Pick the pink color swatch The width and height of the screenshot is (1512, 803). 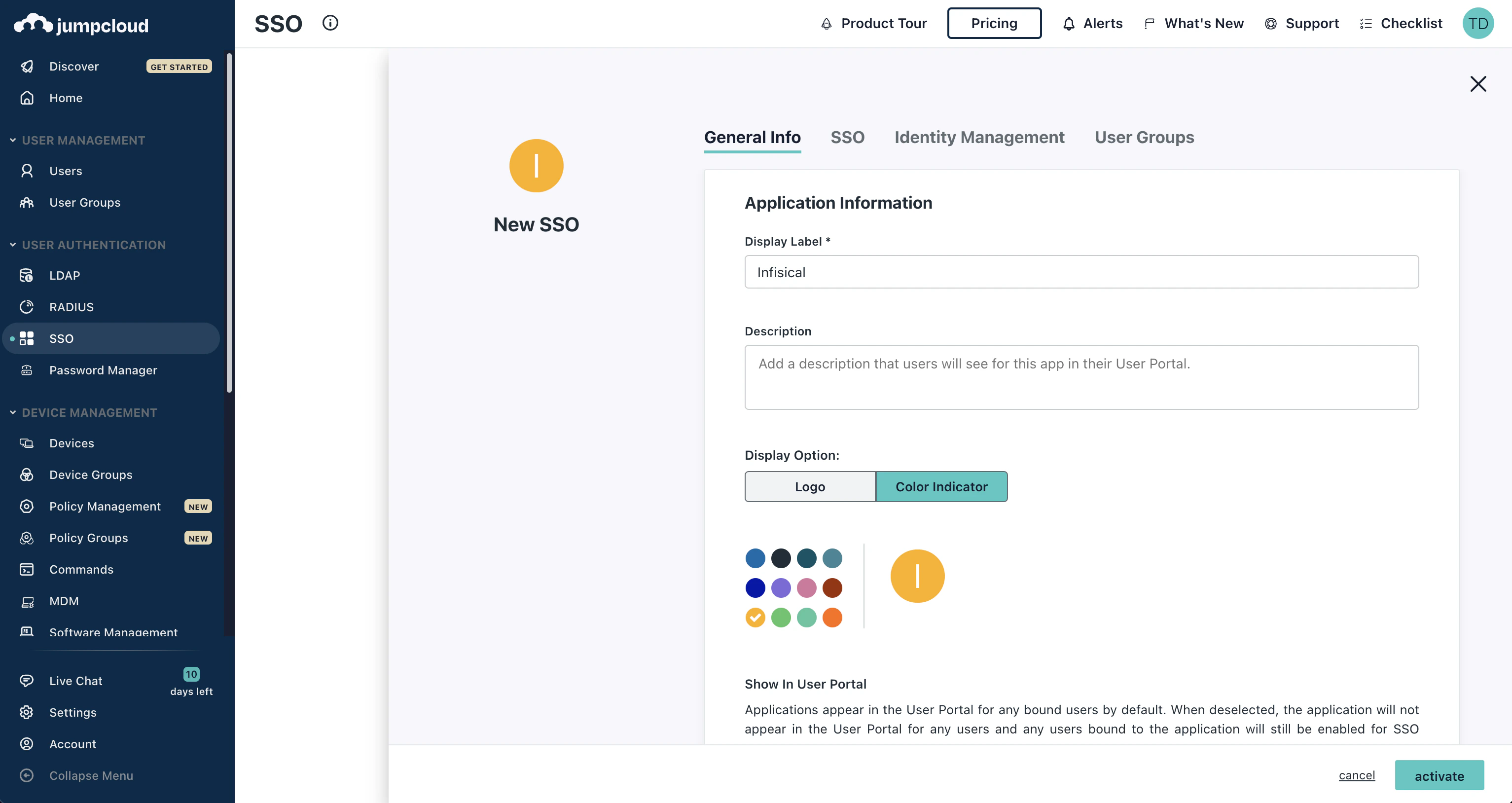[x=806, y=587]
